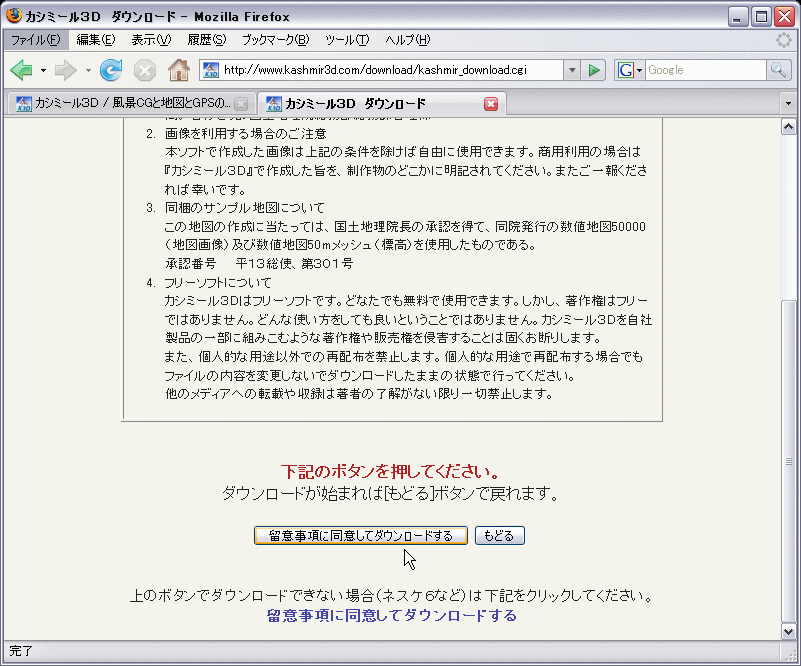801x666 pixels.
Task: Click the green Go button
Action: pos(594,70)
